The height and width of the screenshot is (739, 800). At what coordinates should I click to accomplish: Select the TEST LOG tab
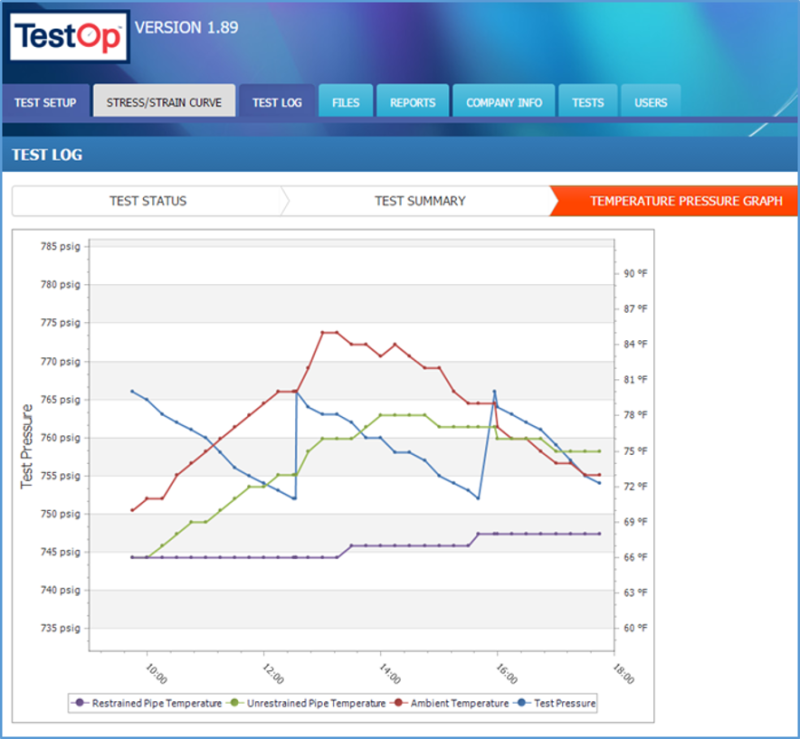coord(277,103)
